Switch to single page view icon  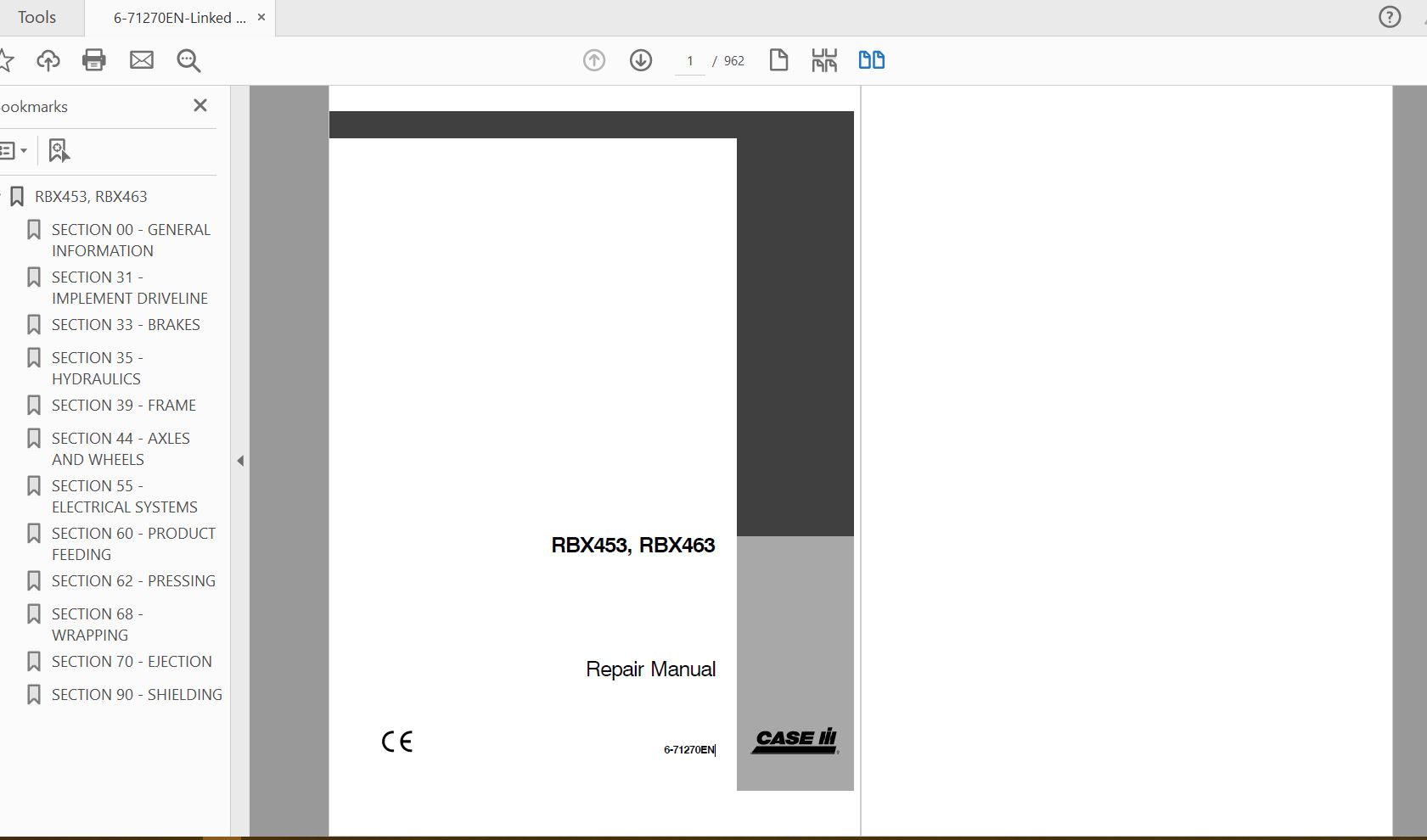[779, 60]
